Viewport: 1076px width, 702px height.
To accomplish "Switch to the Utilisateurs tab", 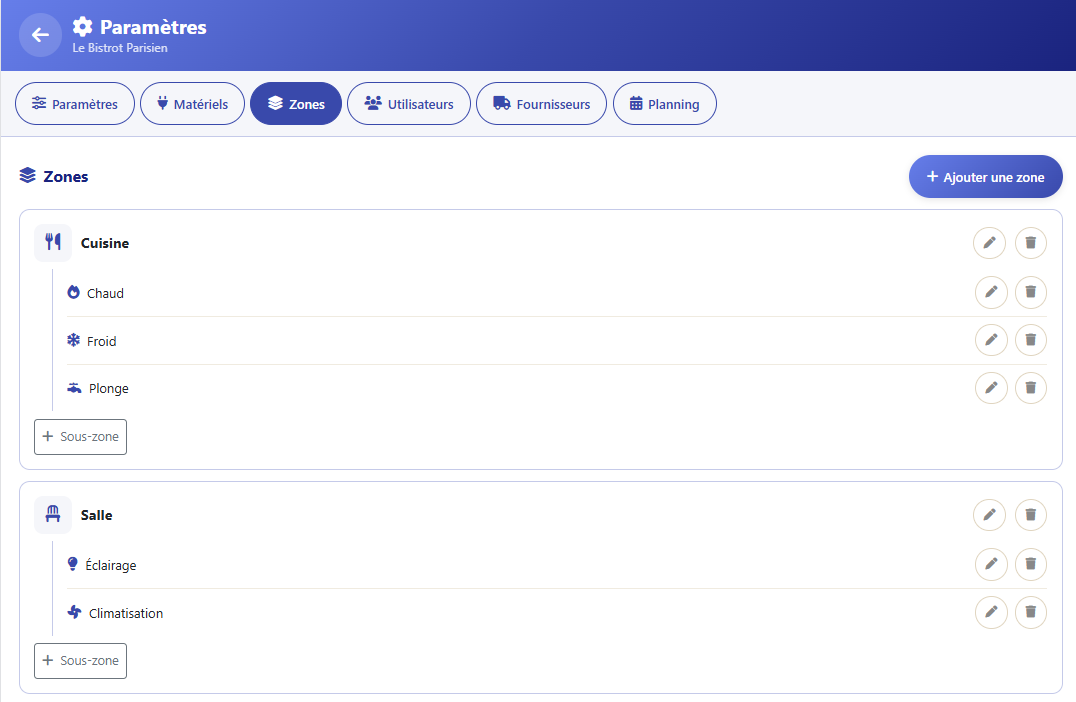I will coord(408,103).
